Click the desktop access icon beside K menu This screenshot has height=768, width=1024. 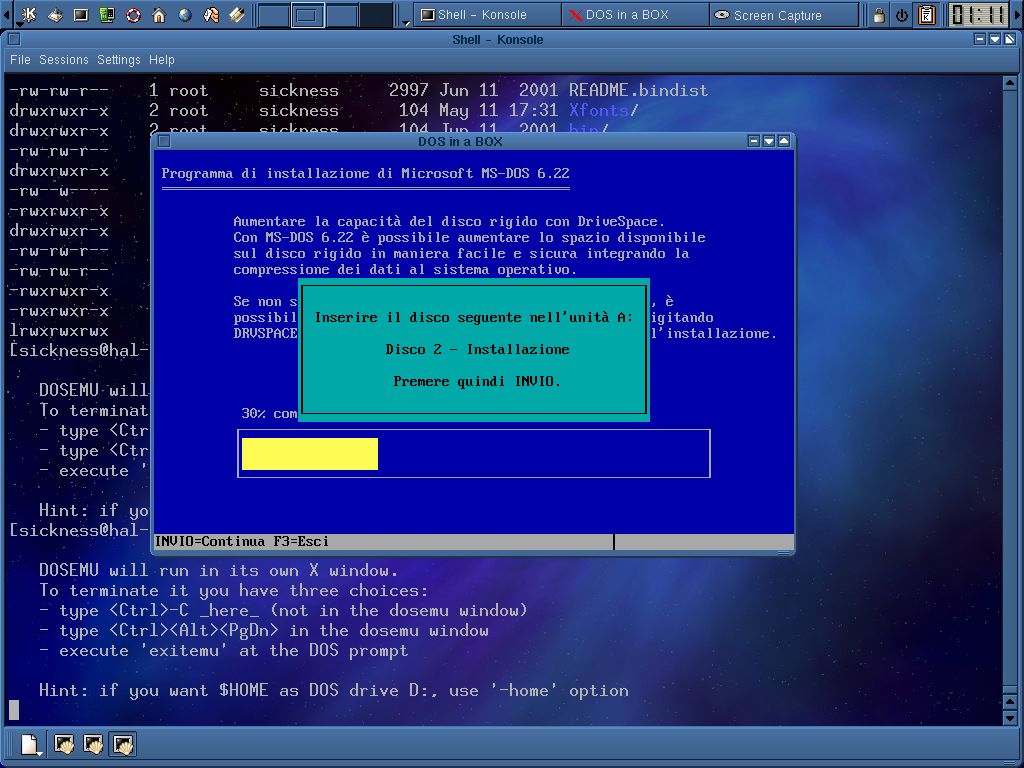tap(56, 14)
